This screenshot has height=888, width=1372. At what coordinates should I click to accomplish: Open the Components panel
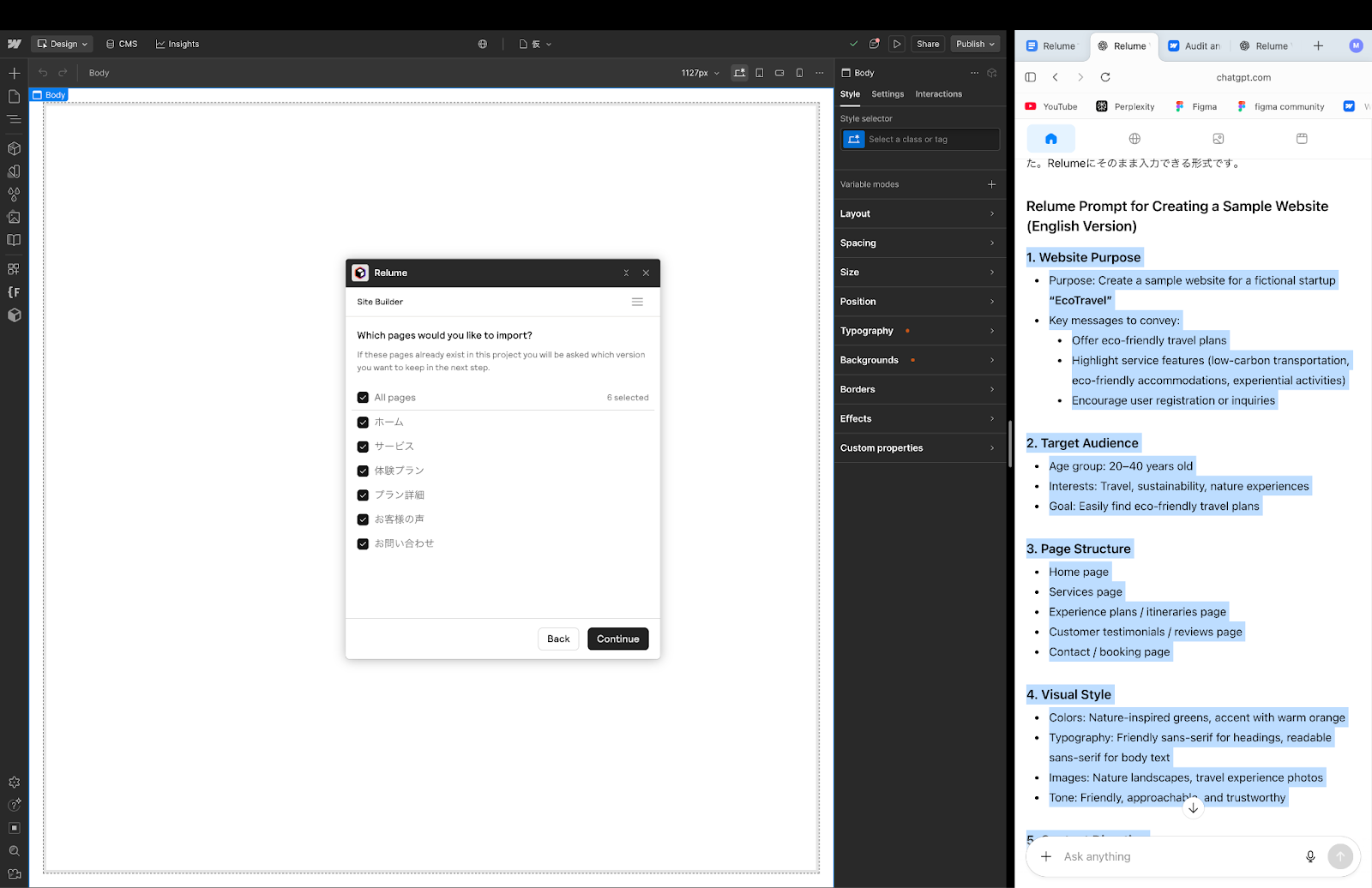click(15, 148)
